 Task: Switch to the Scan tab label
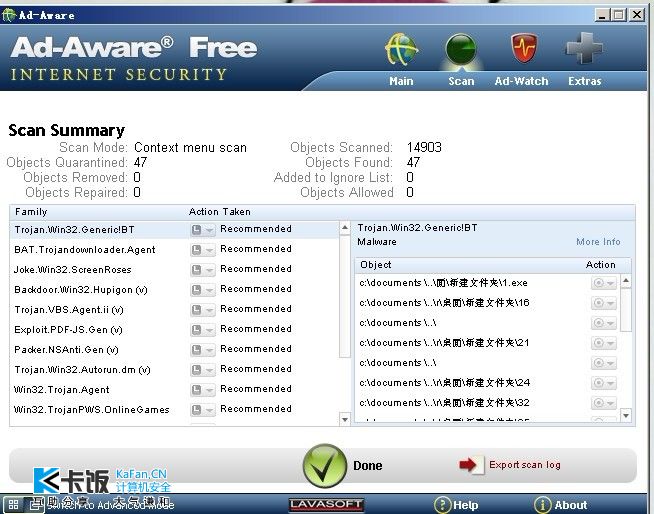click(461, 81)
